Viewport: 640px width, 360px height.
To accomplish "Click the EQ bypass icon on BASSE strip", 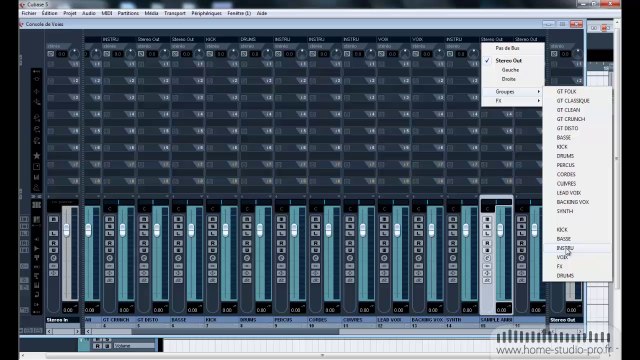I will click(178, 273).
